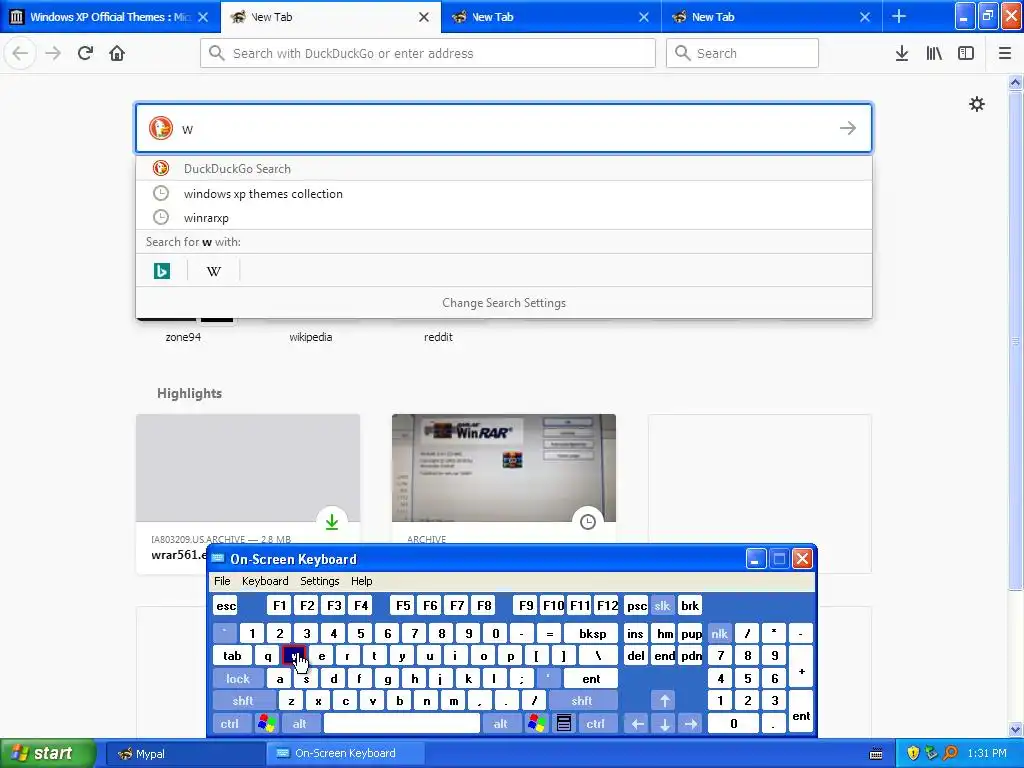Image resolution: width=1024 pixels, height=768 pixels.
Task: Click the F5 key on keyboard
Action: click(x=404, y=605)
